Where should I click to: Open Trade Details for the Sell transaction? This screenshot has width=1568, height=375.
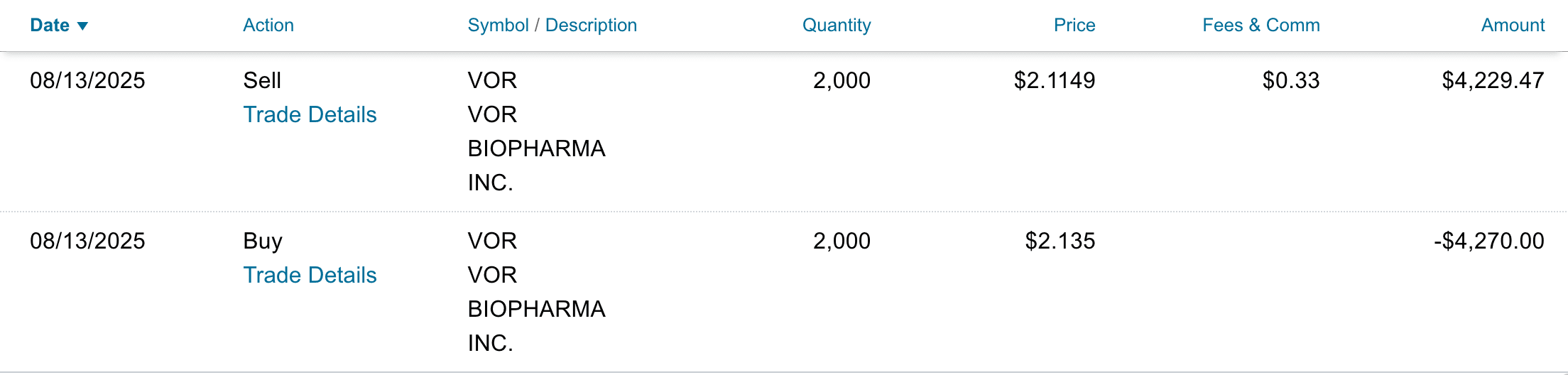click(x=310, y=114)
